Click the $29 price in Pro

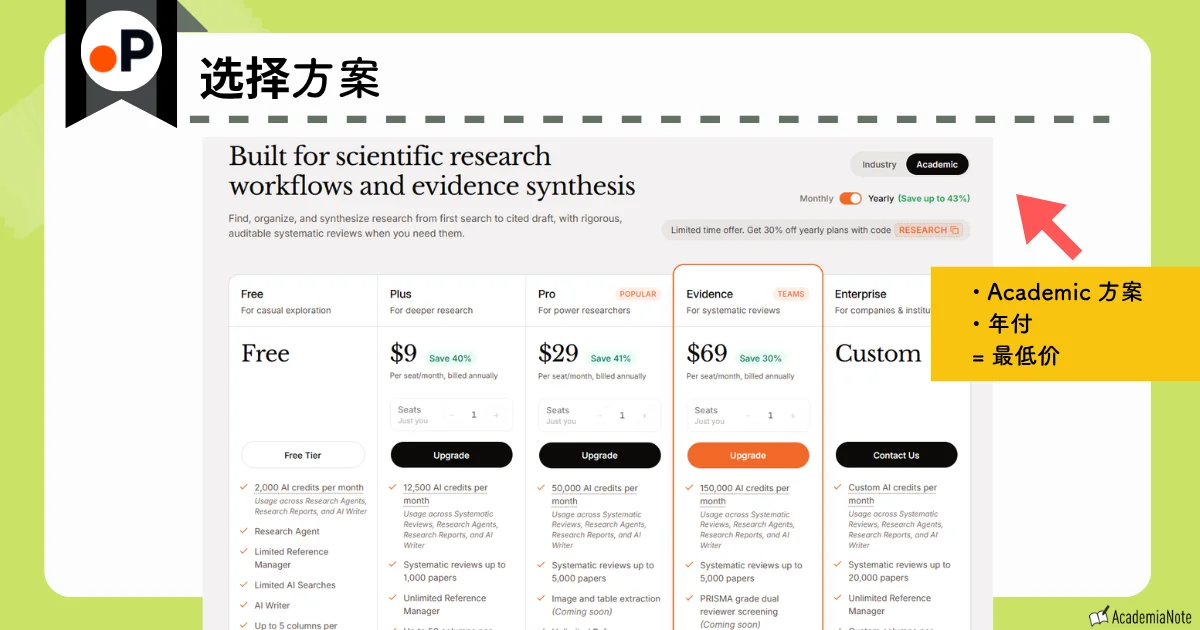(558, 354)
